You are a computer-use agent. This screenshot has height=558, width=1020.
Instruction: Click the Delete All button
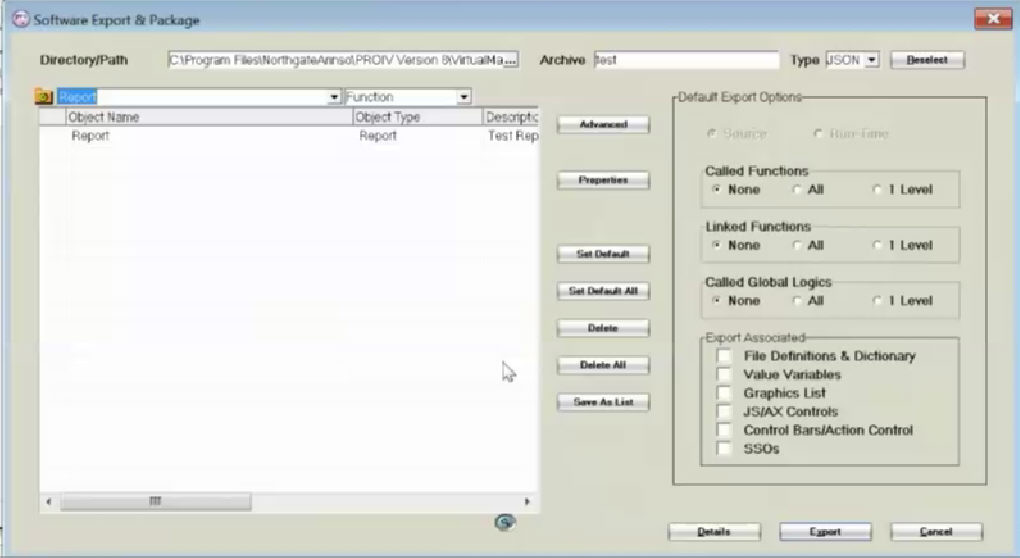coord(603,365)
